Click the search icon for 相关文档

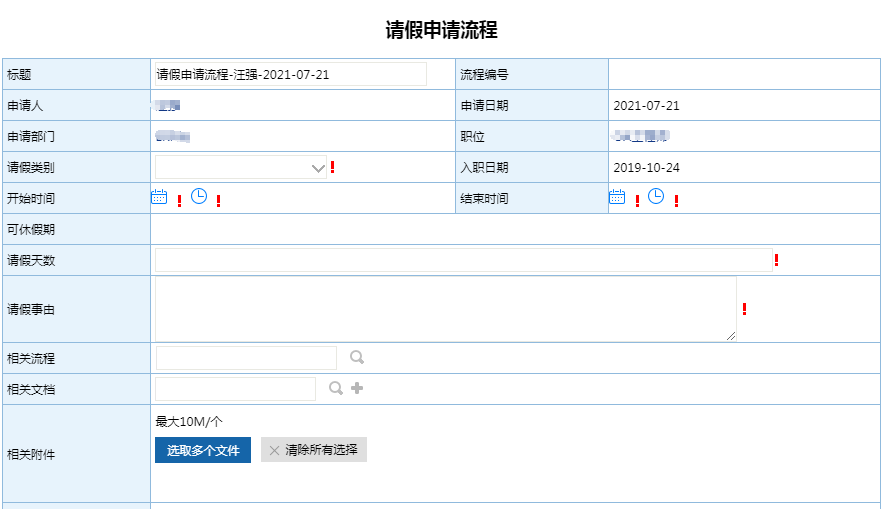pyautogui.click(x=336, y=388)
